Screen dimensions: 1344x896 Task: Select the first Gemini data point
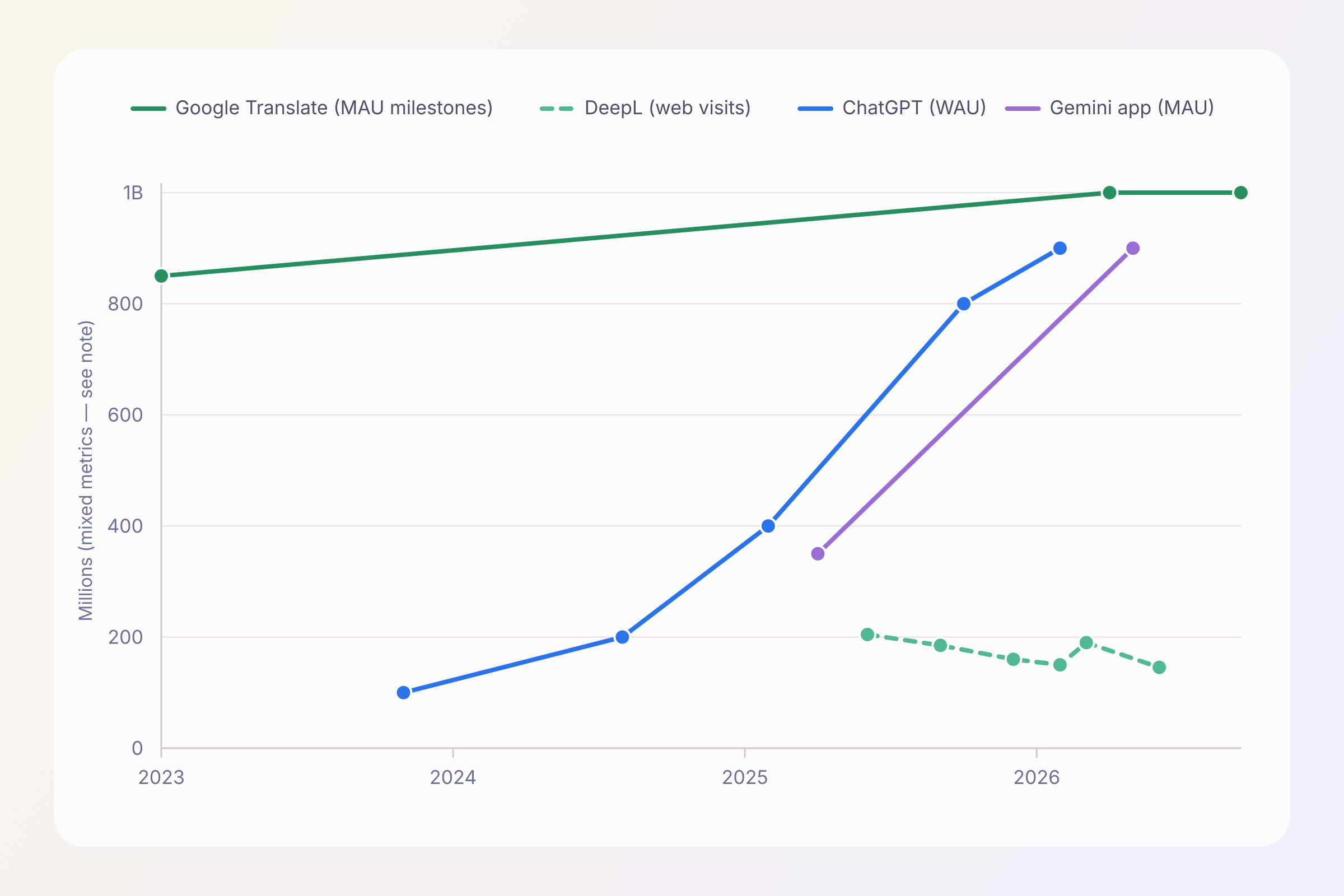pyautogui.click(x=818, y=554)
